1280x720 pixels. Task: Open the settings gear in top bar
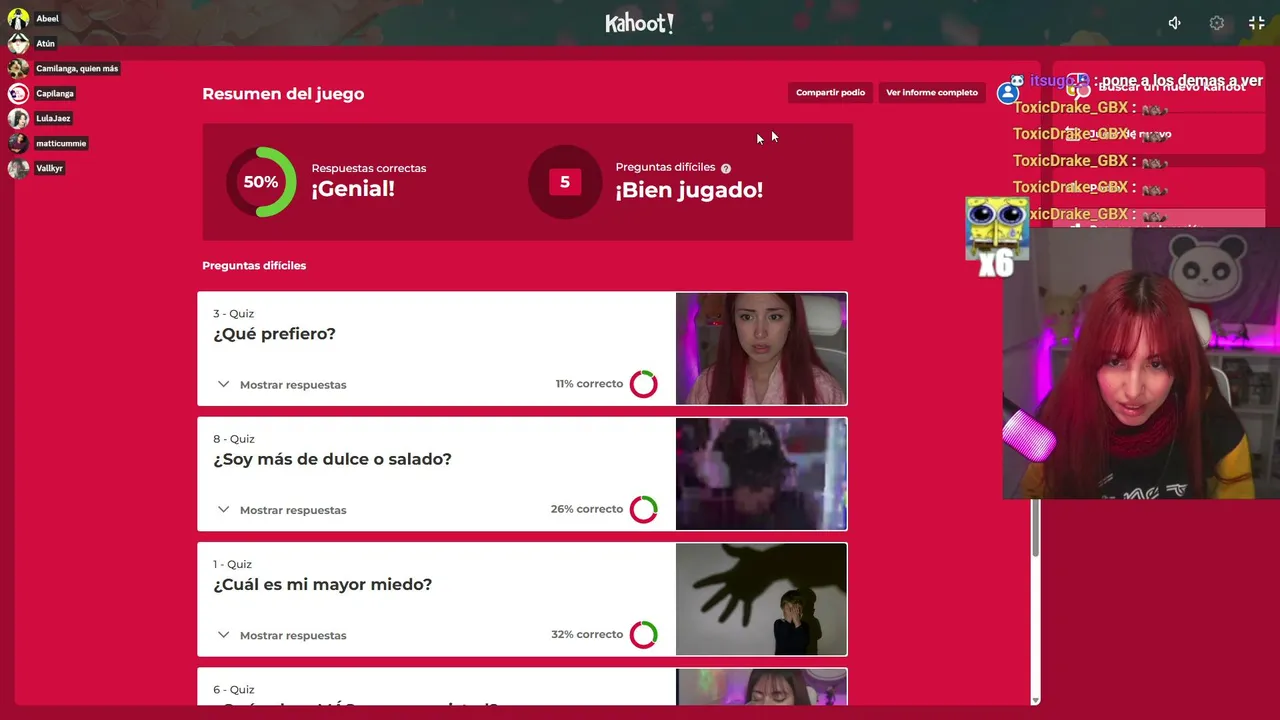point(1217,23)
